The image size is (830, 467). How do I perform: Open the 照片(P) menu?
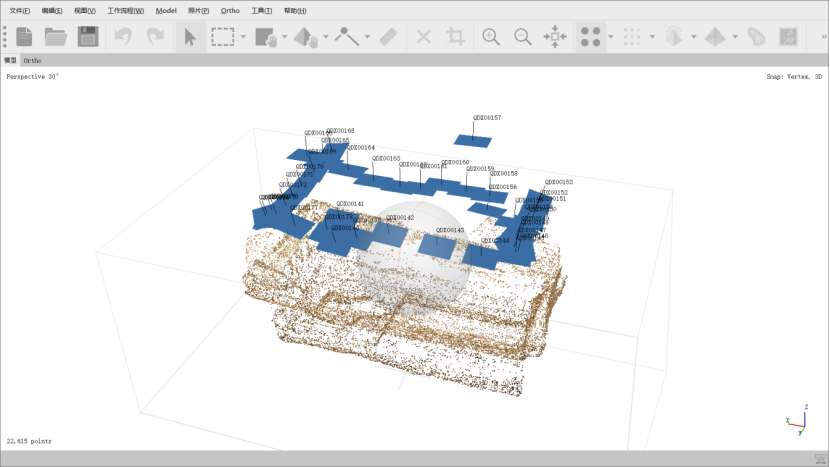tap(199, 11)
